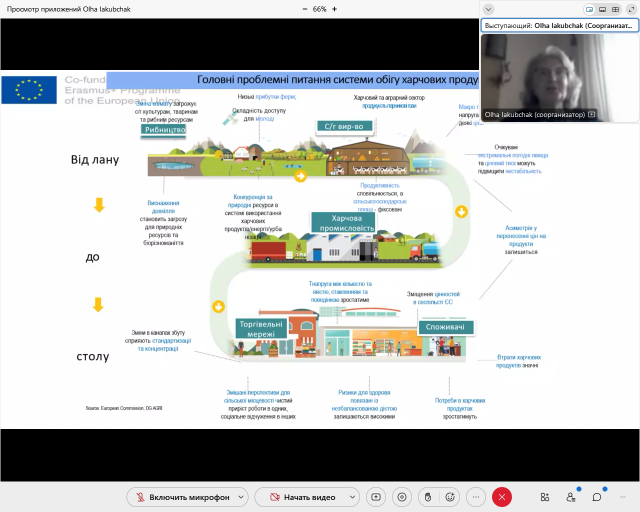The height and width of the screenshot is (512, 640).
Task: Click the Raise hand icon
Action: click(427, 496)
